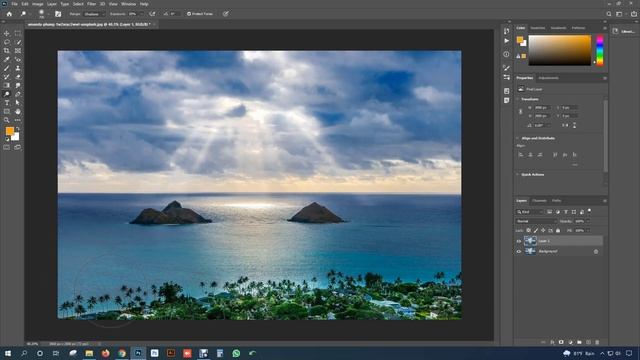
Task: Click the foreground color swatch in toolbar
Action: [9, 131]
